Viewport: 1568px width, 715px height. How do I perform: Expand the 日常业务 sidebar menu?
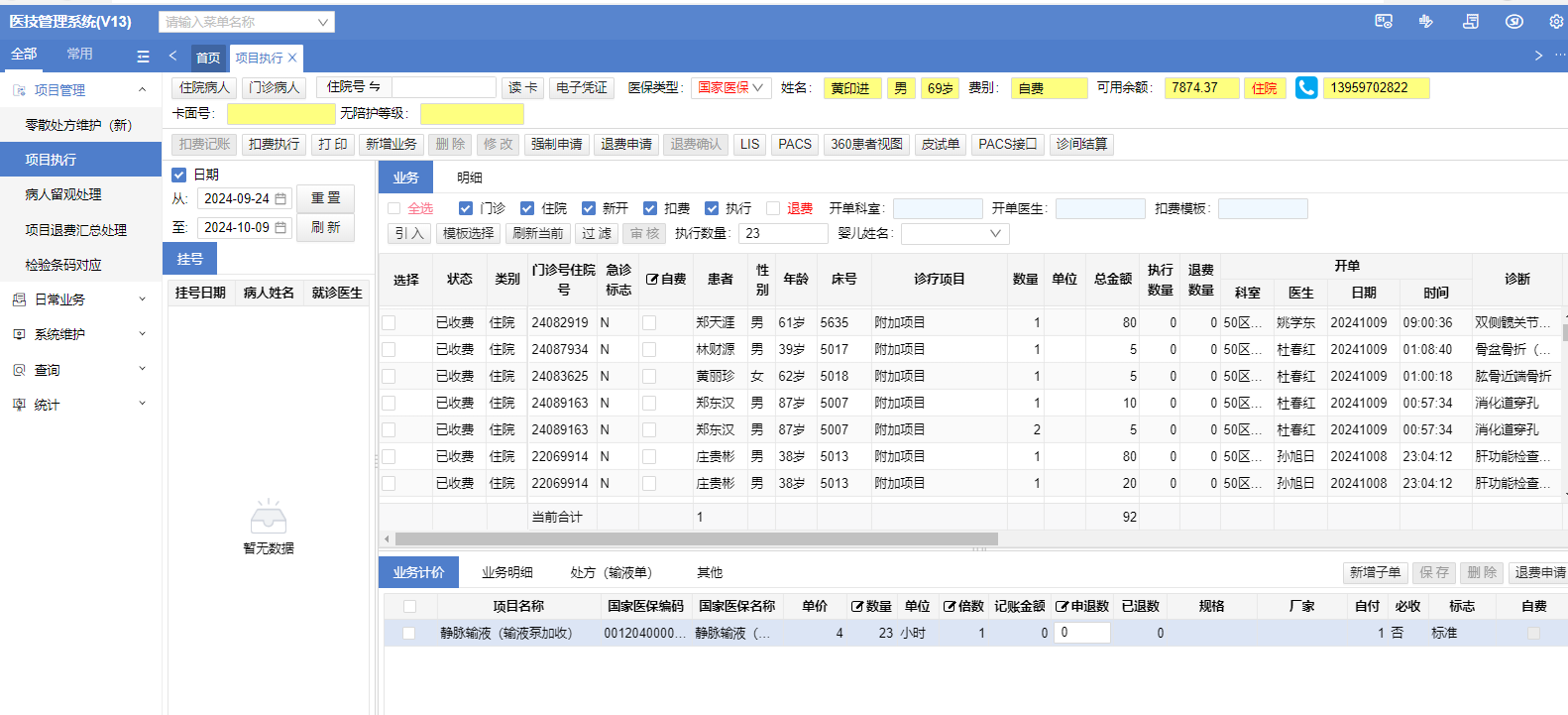pos(80,299)
